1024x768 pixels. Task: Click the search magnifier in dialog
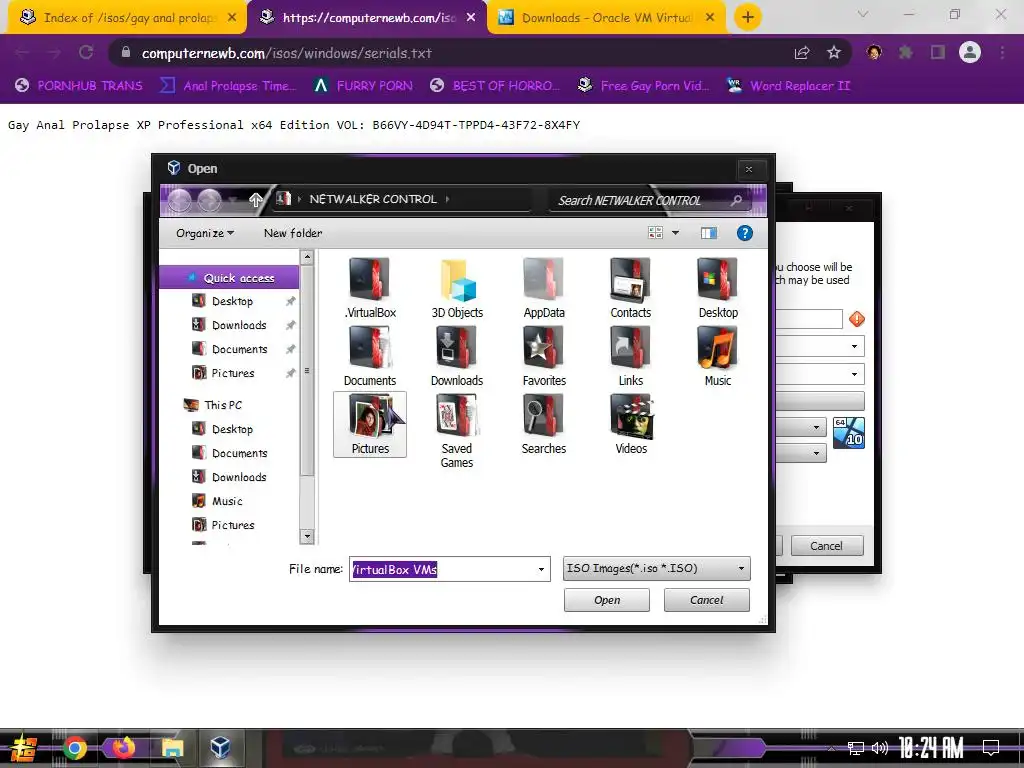click(x=736, y=200)
